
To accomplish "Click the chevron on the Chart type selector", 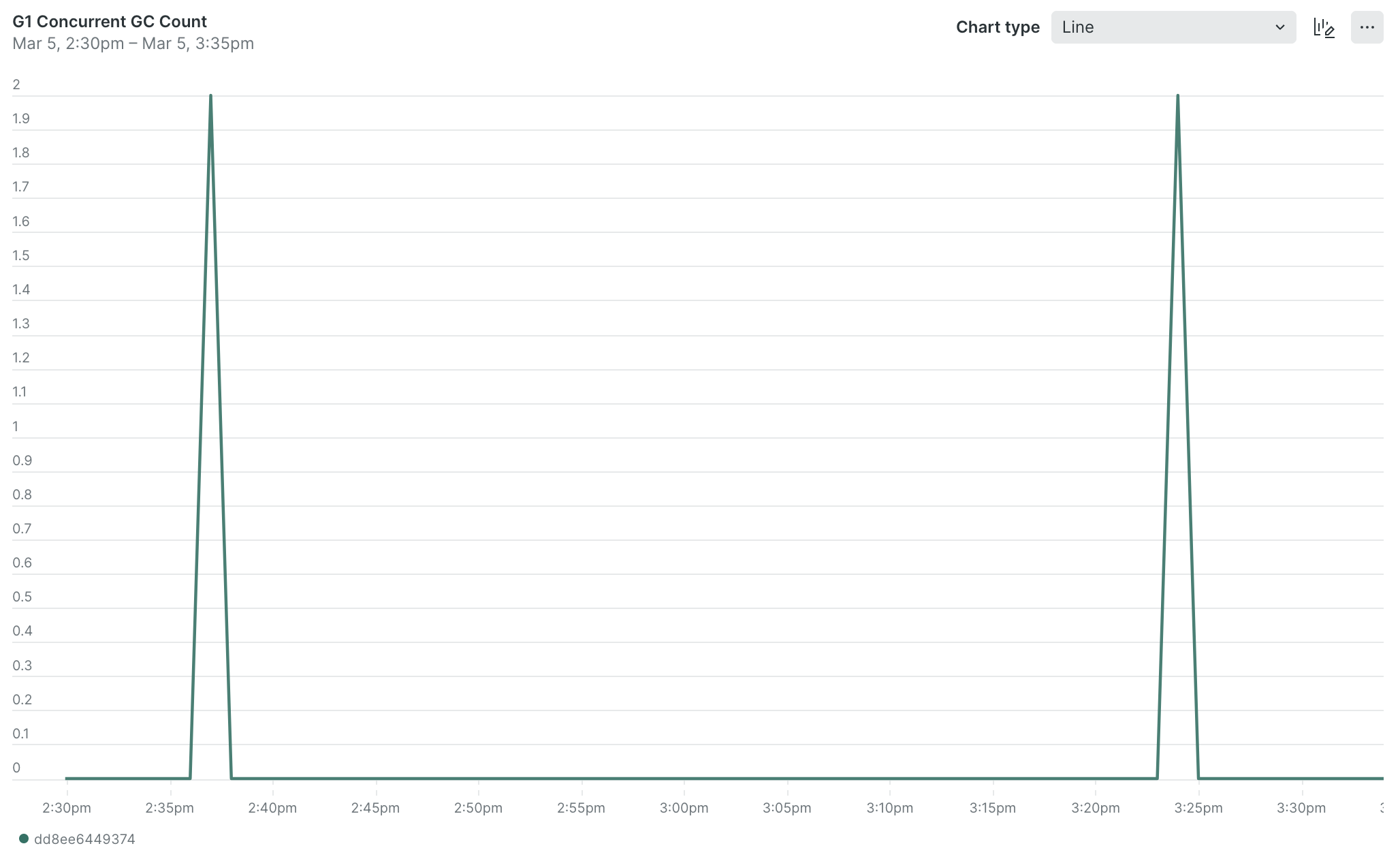I will 1280,28.
